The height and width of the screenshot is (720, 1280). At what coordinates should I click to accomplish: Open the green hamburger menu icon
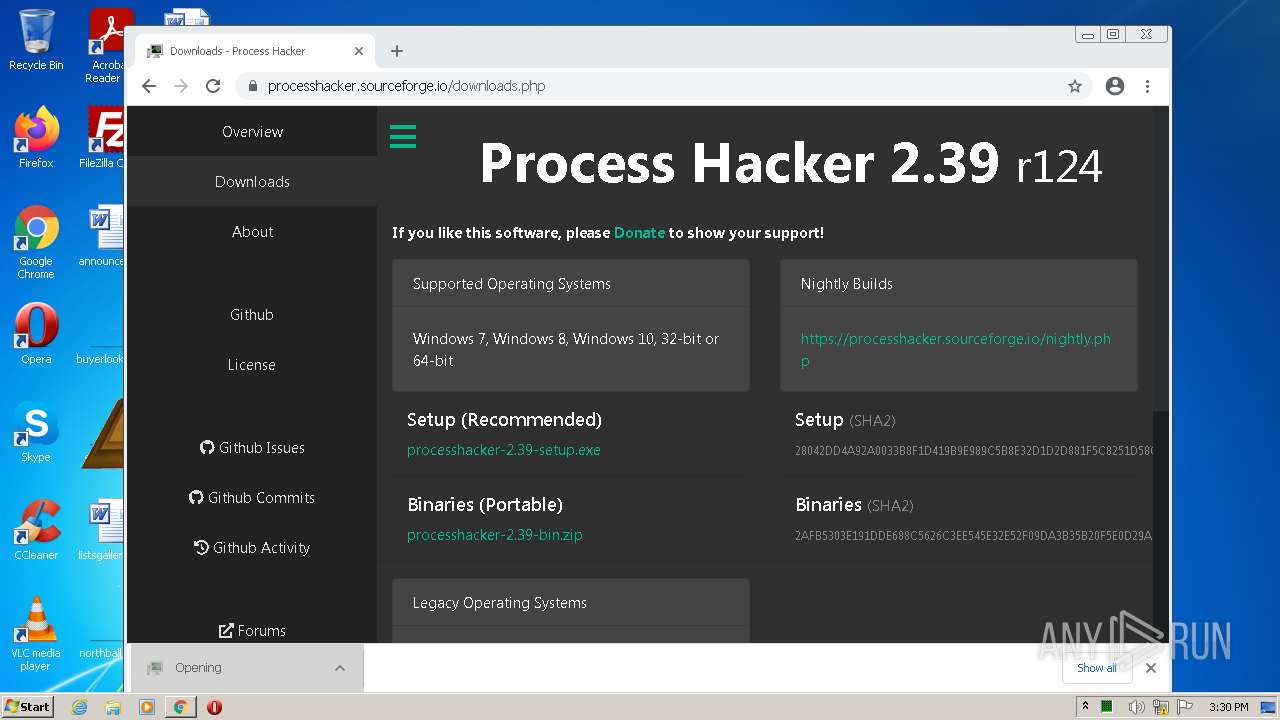tap(403, 136)
